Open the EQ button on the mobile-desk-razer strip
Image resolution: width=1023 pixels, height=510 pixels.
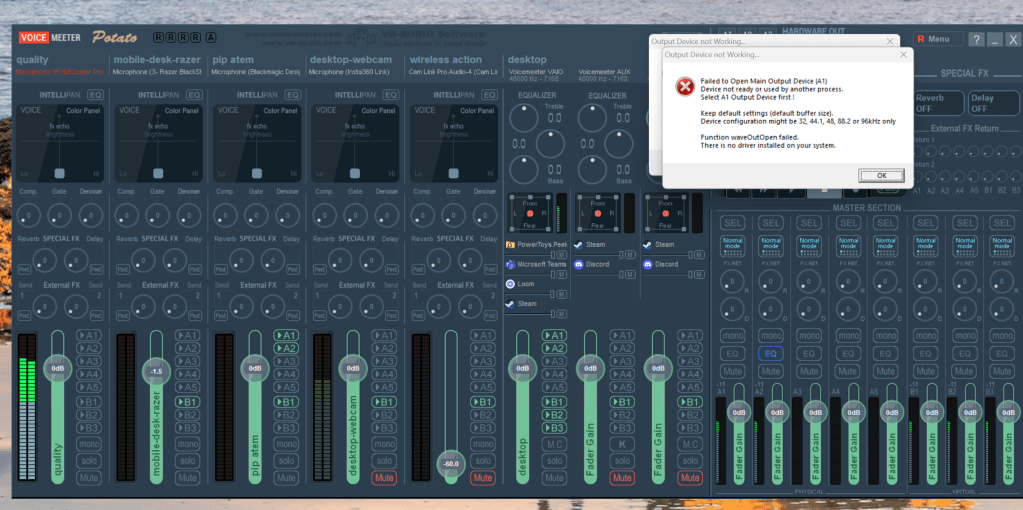pyautogui.click(x=194, y=95)
